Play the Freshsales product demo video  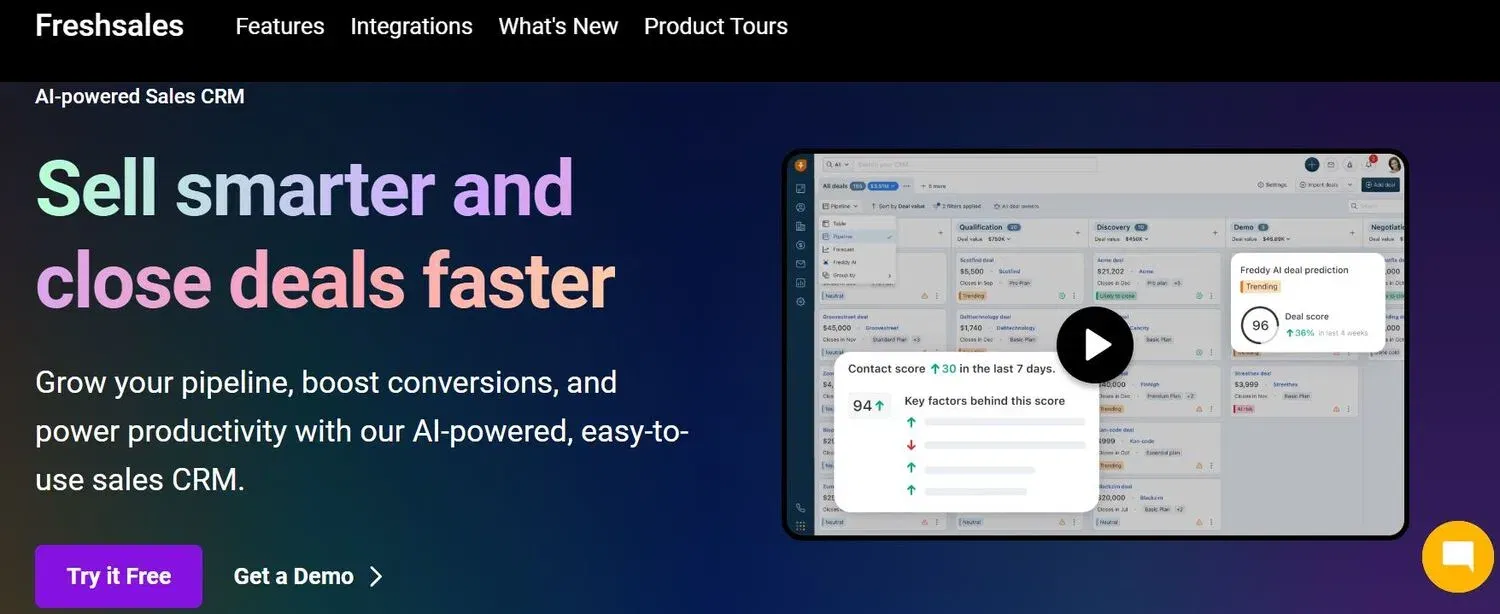tap(1095, 345)
